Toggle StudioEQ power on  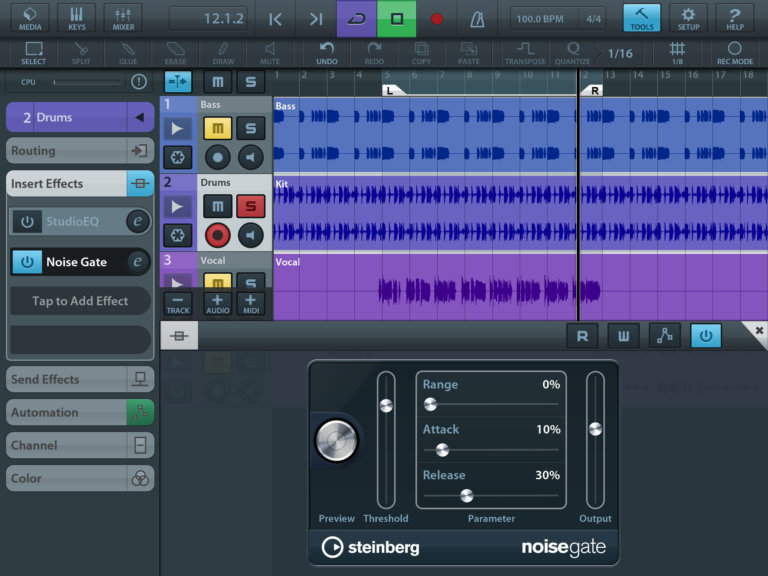click(x=27, y=221)
